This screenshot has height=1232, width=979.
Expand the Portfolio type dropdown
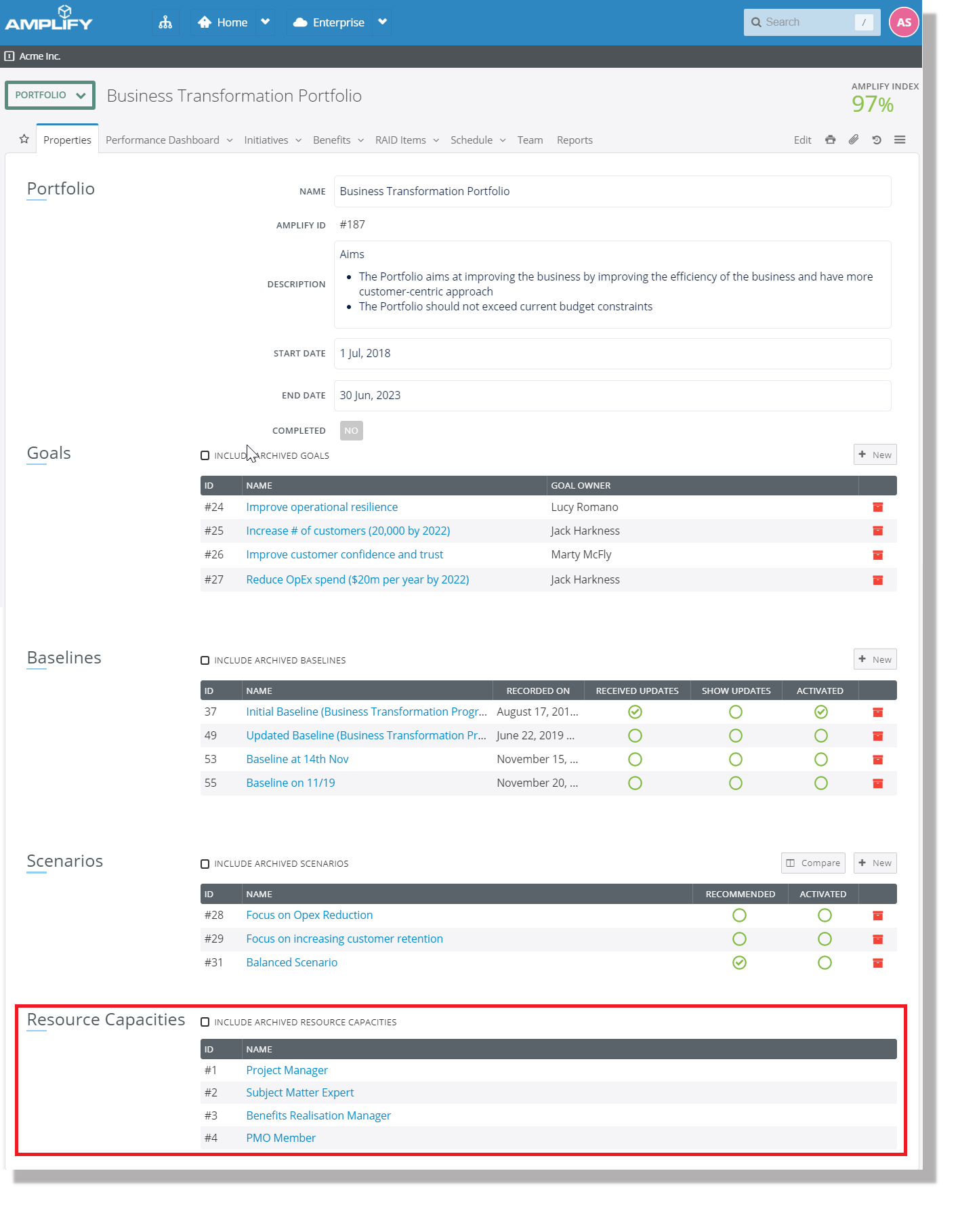coord(50,95)
